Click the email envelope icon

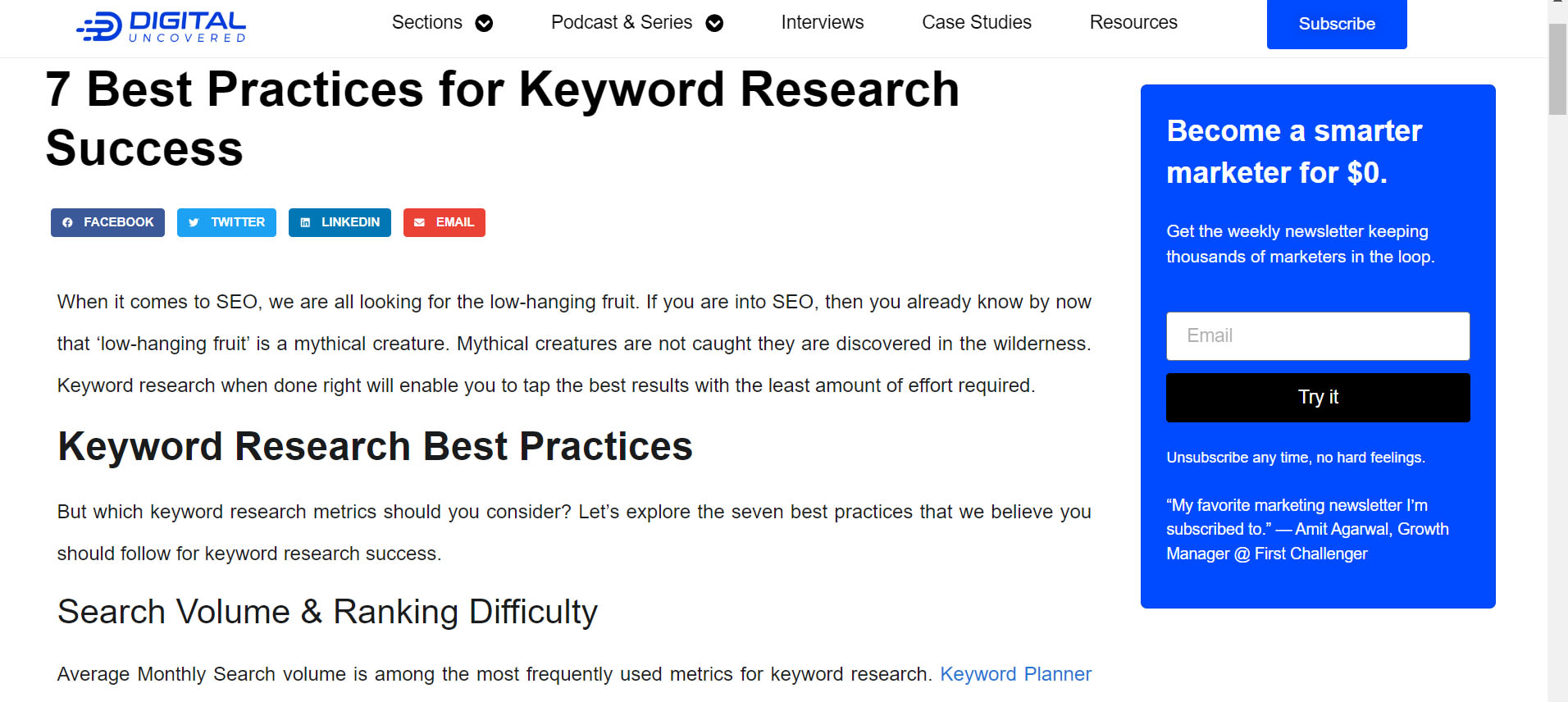(x=420, y=222)
